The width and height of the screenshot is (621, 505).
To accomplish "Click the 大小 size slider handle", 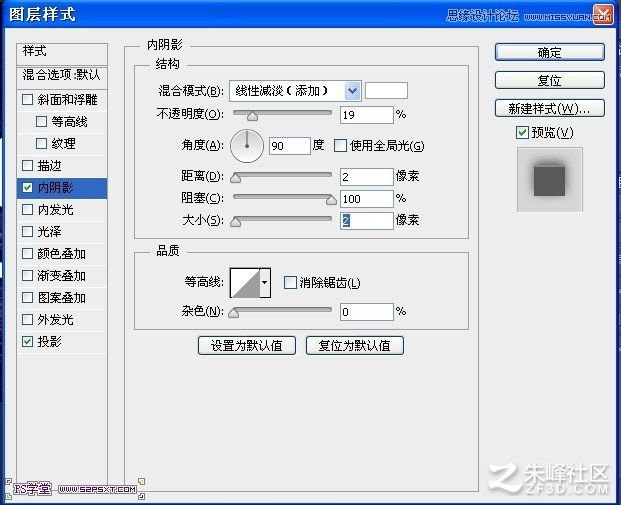I will coord(236,221).
